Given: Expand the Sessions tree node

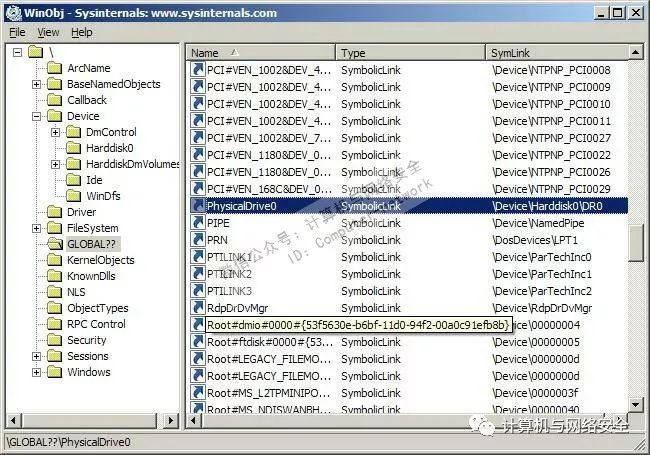Looking at the screenshot, I should (x=36, y=356).
